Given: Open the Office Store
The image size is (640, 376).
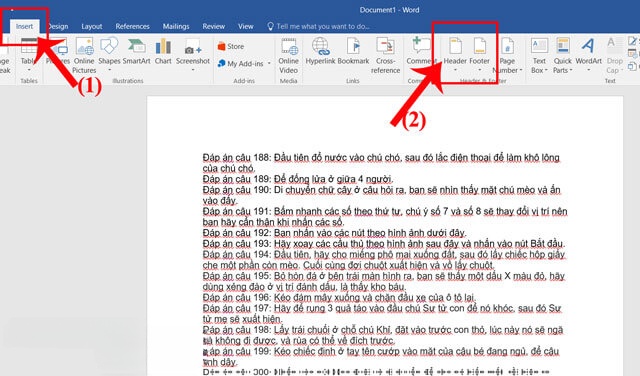Looking at the screenshot, I should coord(231,47).
